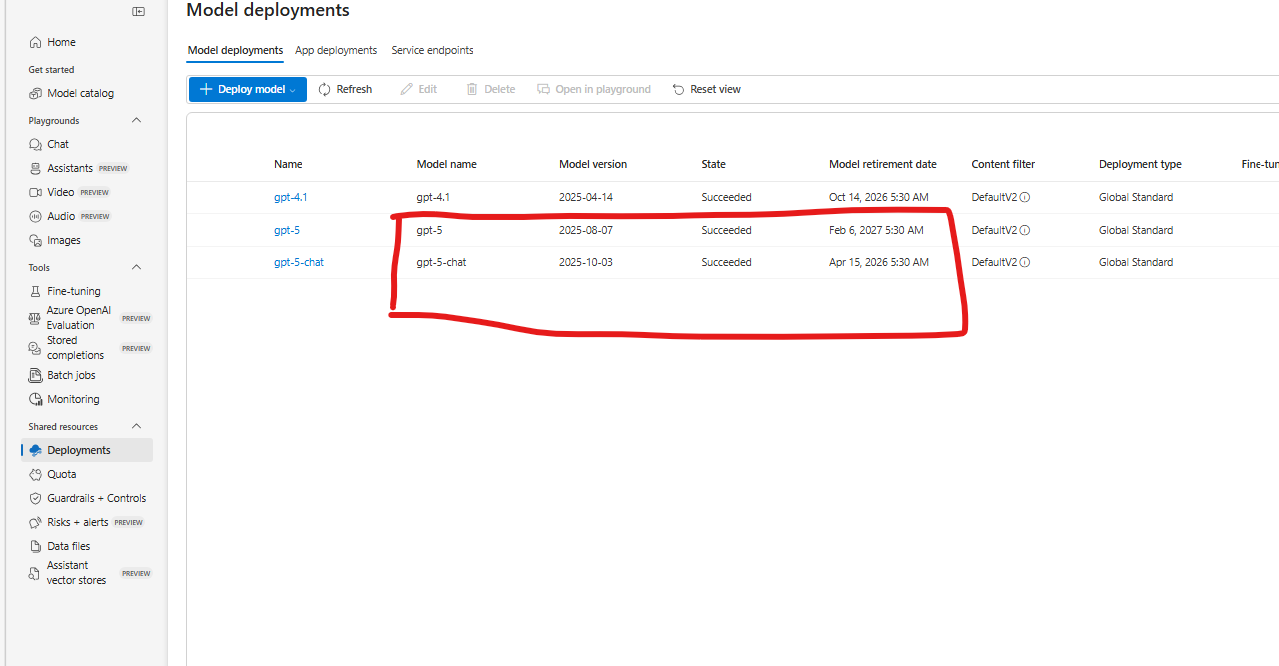This screenshot has width=1279, height=666.
Task: Open Monitoring icon in sidebar
Action: (36, 399)
